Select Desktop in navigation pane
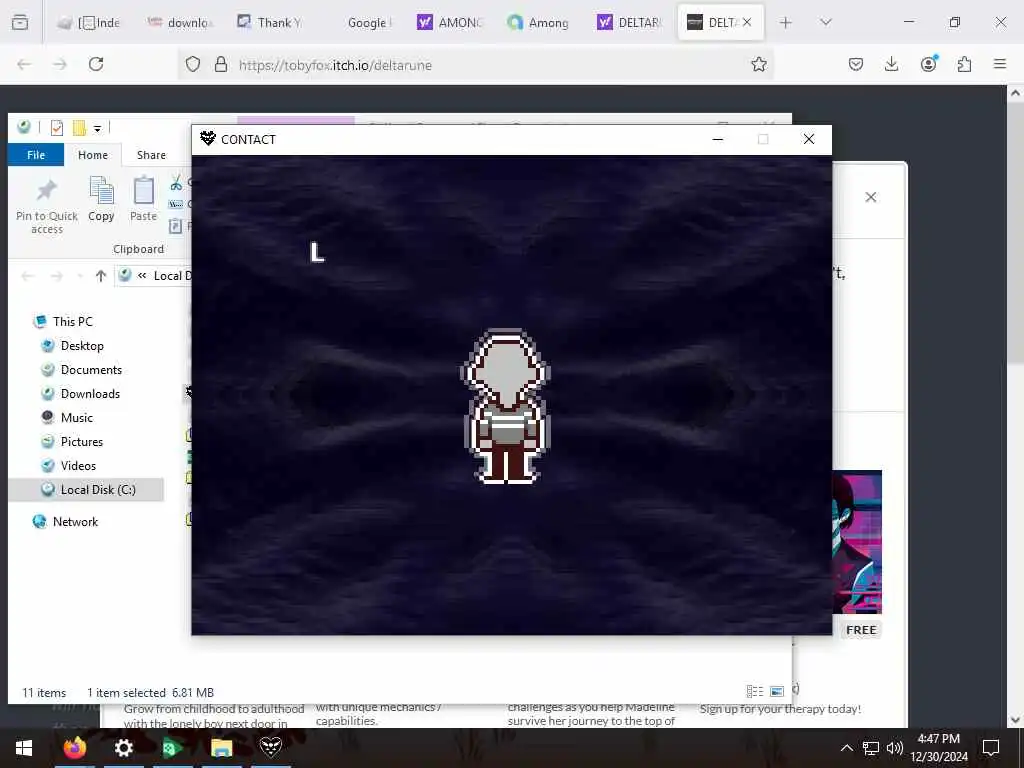The height and width of the screenshot is (768, 1024). point(82,345)
